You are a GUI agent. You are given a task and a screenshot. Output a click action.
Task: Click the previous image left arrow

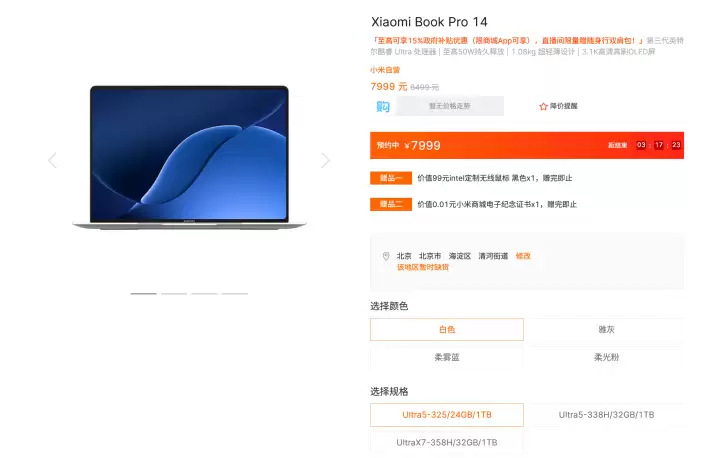pos(52,160)
